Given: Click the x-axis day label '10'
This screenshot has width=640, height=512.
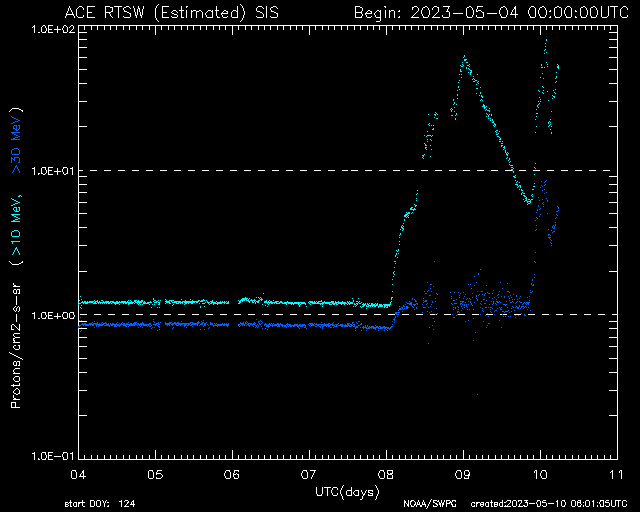Looking at the screenshot, I should point(540,474).
